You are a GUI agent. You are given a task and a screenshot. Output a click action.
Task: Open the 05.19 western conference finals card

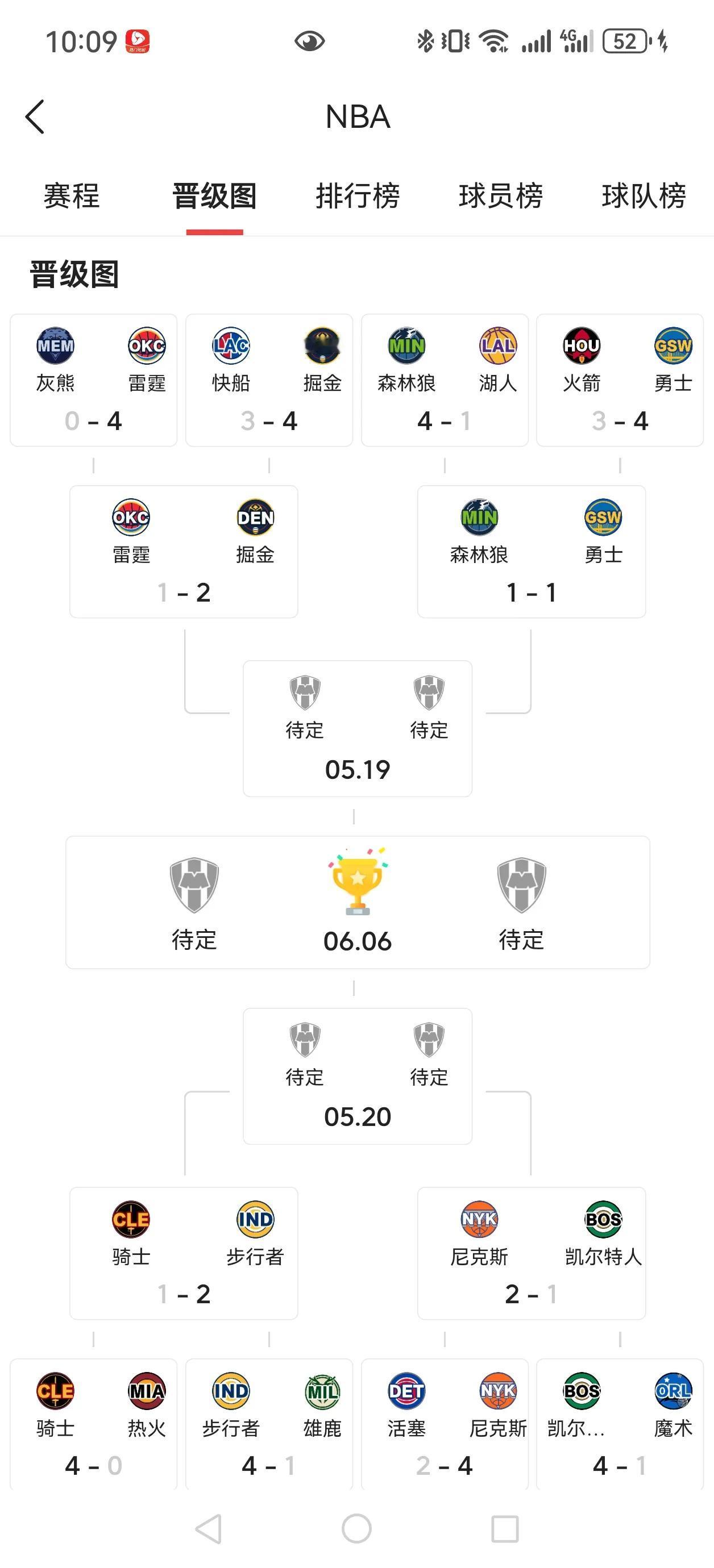[x=358, y=728]
